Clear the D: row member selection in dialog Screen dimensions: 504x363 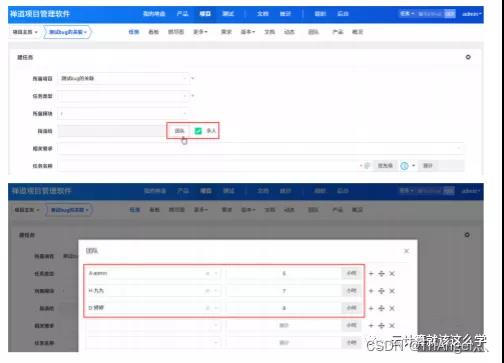pos(207,308)
